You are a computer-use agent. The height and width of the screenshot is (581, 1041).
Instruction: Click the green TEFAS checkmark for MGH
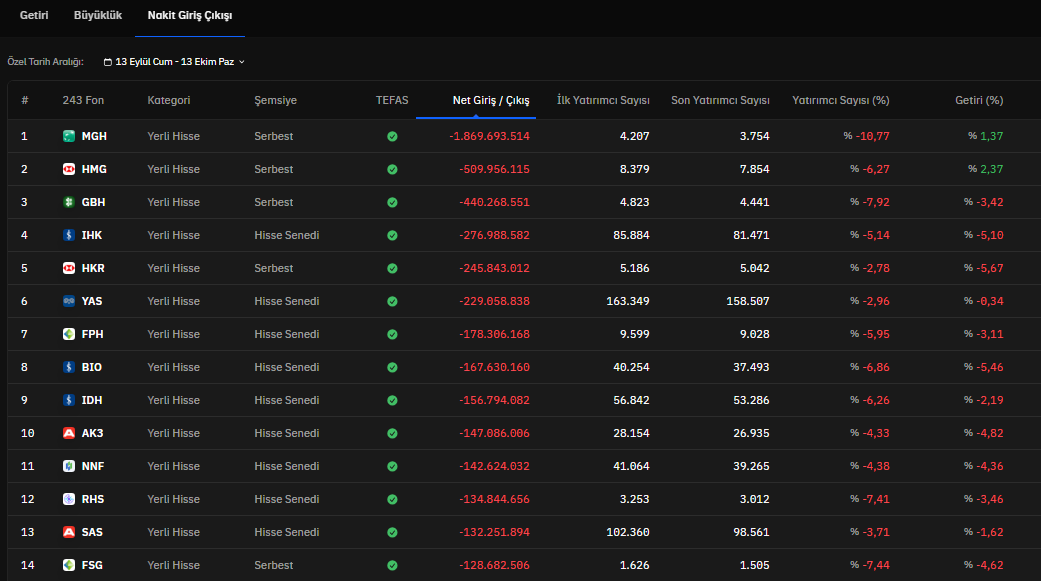(392, 136)
